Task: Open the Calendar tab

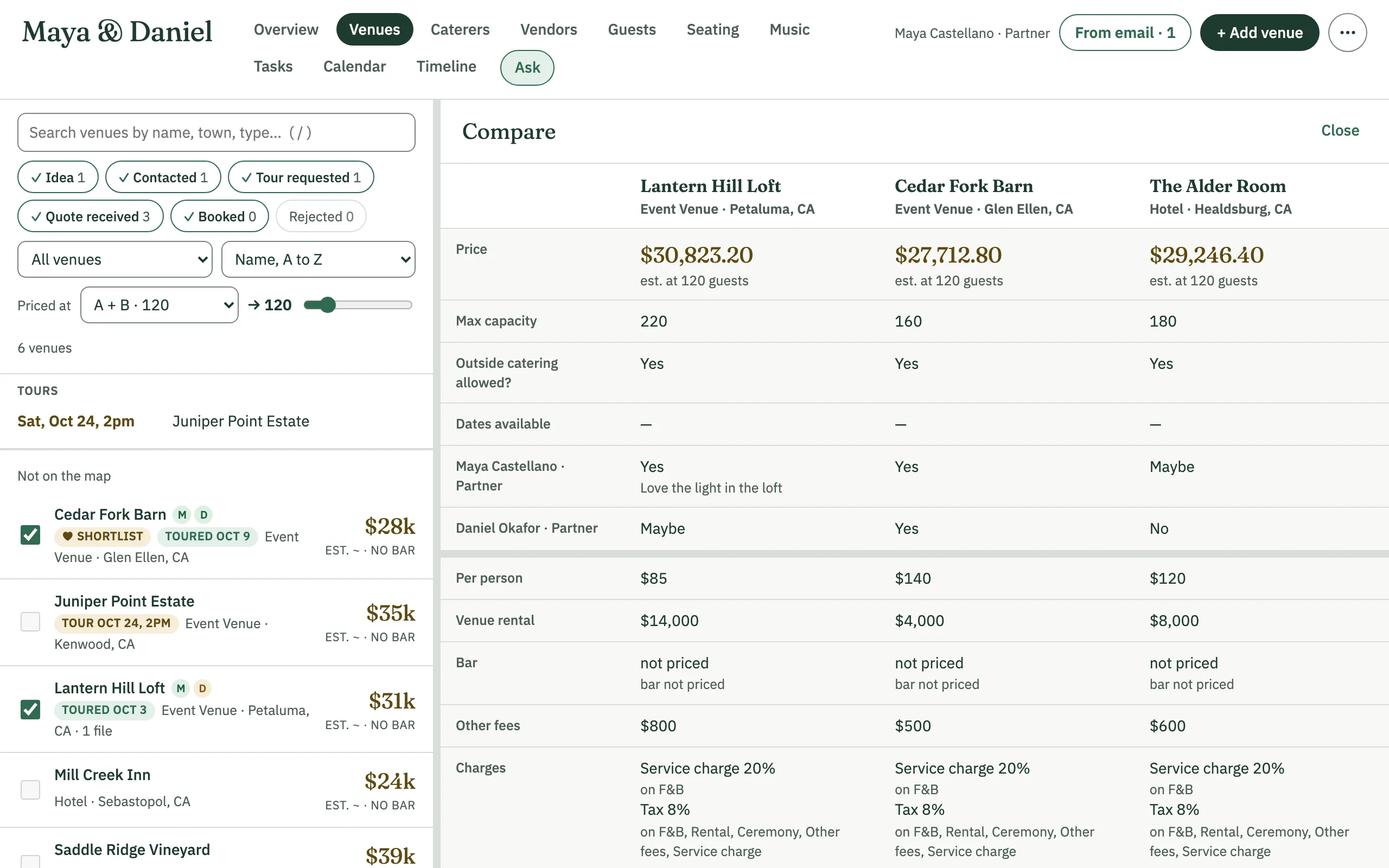Action: tap(355, 67)
